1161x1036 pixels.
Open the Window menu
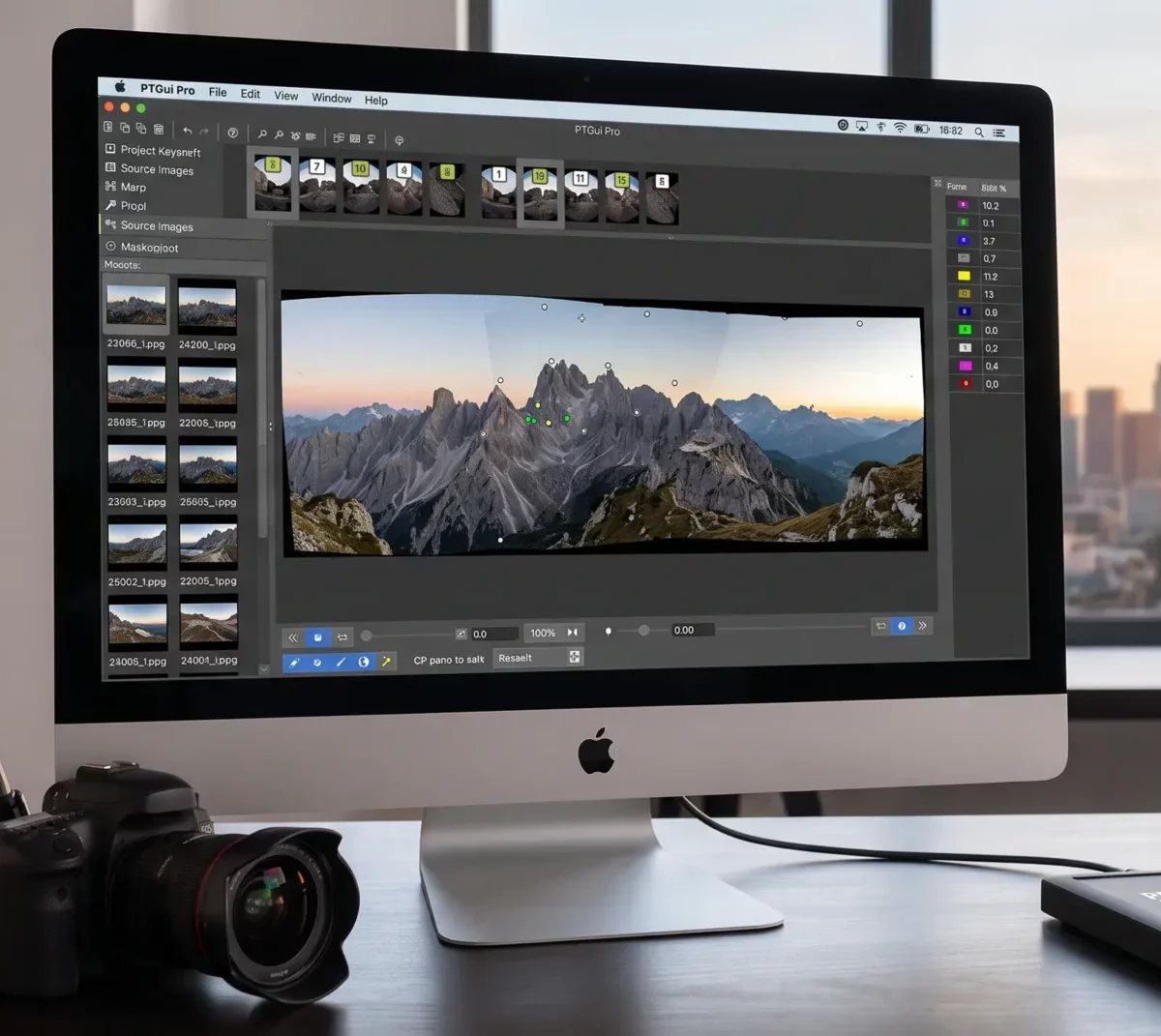[x=332, y=98]
